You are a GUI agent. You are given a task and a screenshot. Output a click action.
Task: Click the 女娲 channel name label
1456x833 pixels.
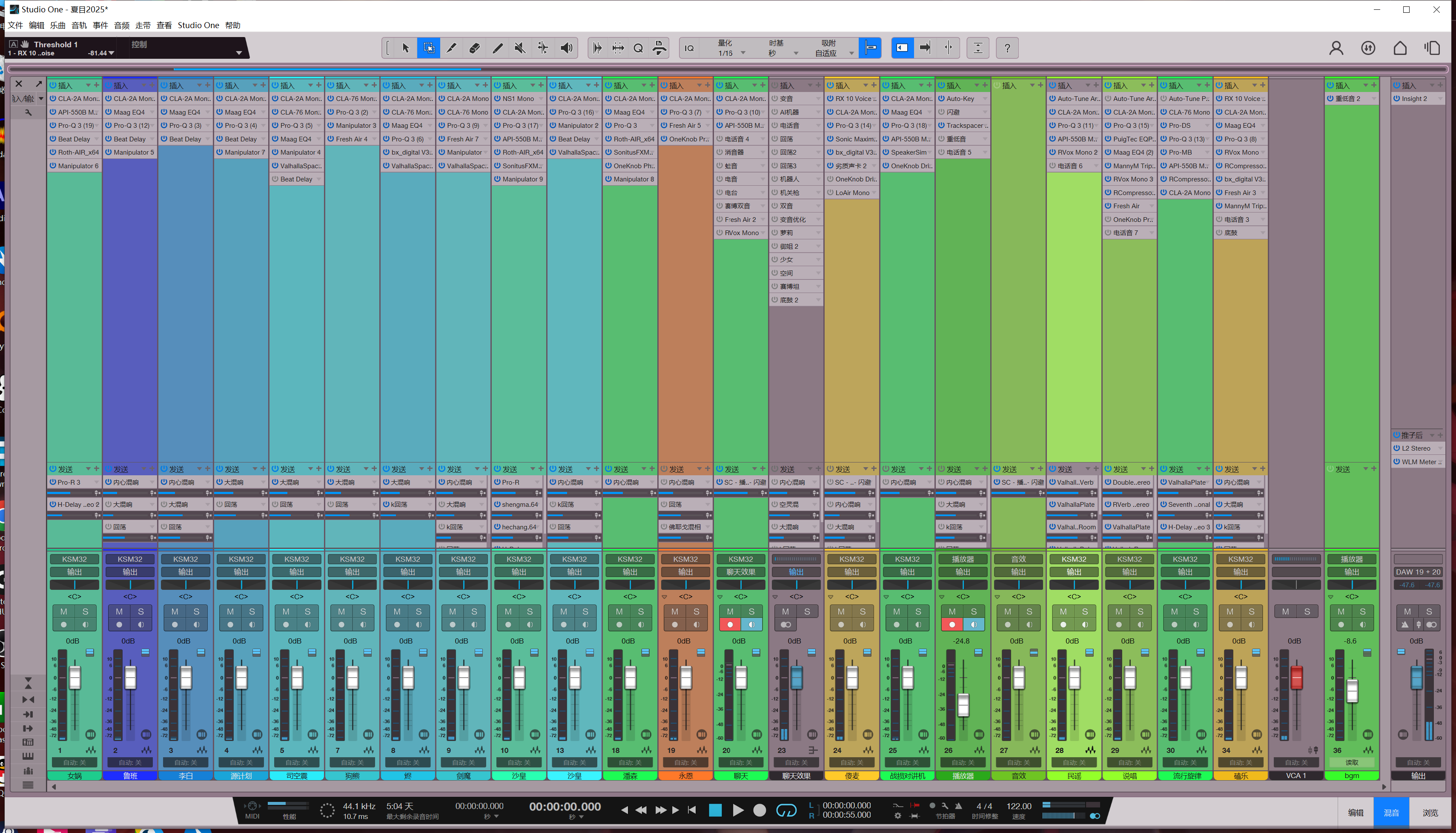(x=75, y=776)
